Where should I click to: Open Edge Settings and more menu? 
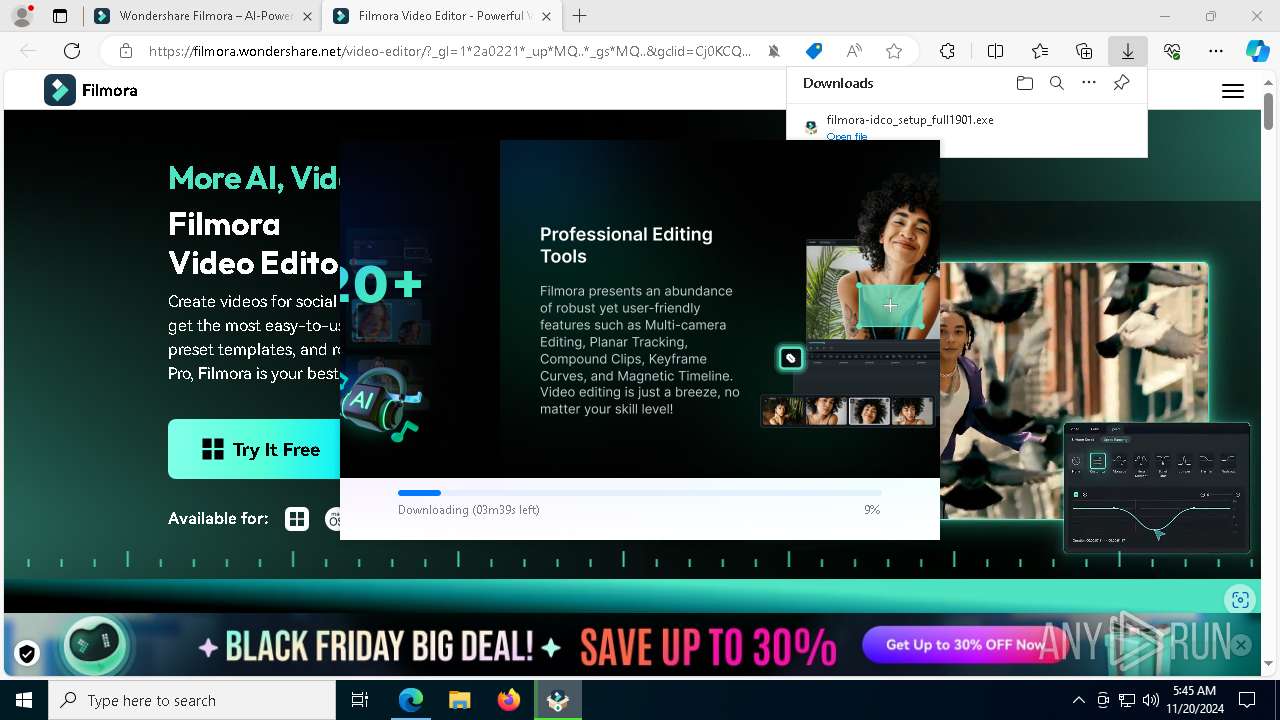tap(1216, 51)
